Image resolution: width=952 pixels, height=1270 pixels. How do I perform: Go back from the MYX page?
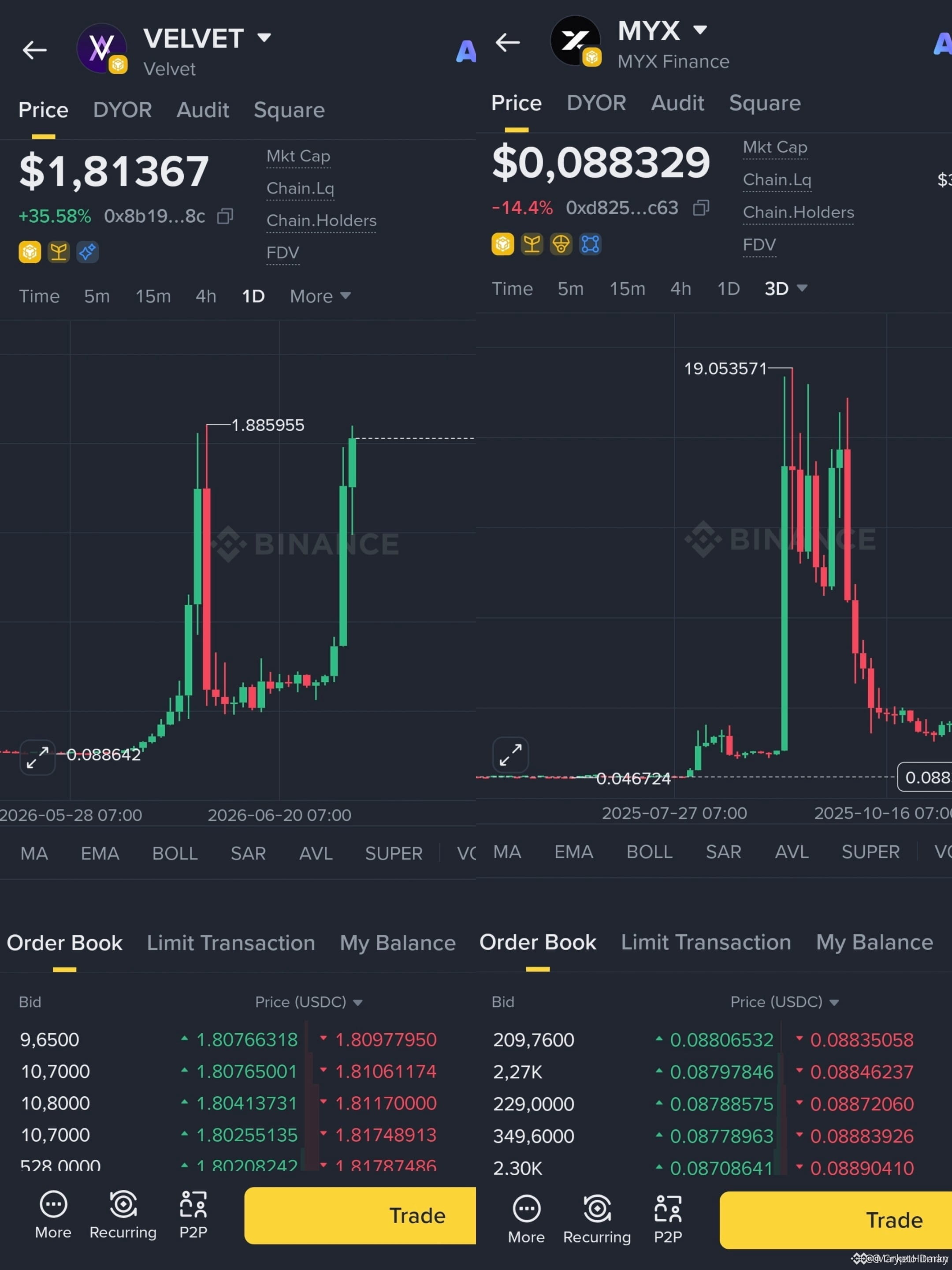508,42
